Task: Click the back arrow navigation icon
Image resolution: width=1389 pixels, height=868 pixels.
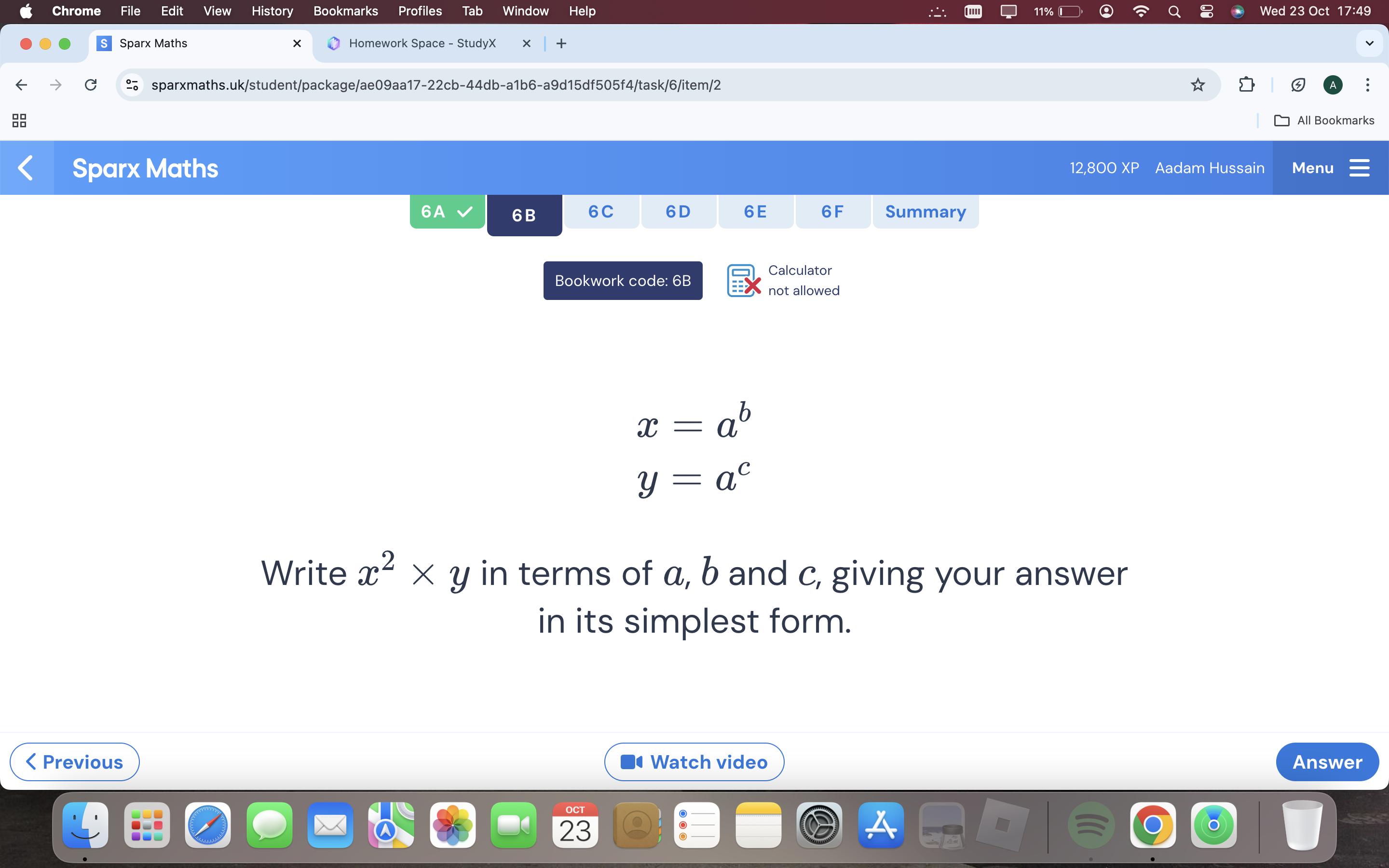Action: coord(21,84)
